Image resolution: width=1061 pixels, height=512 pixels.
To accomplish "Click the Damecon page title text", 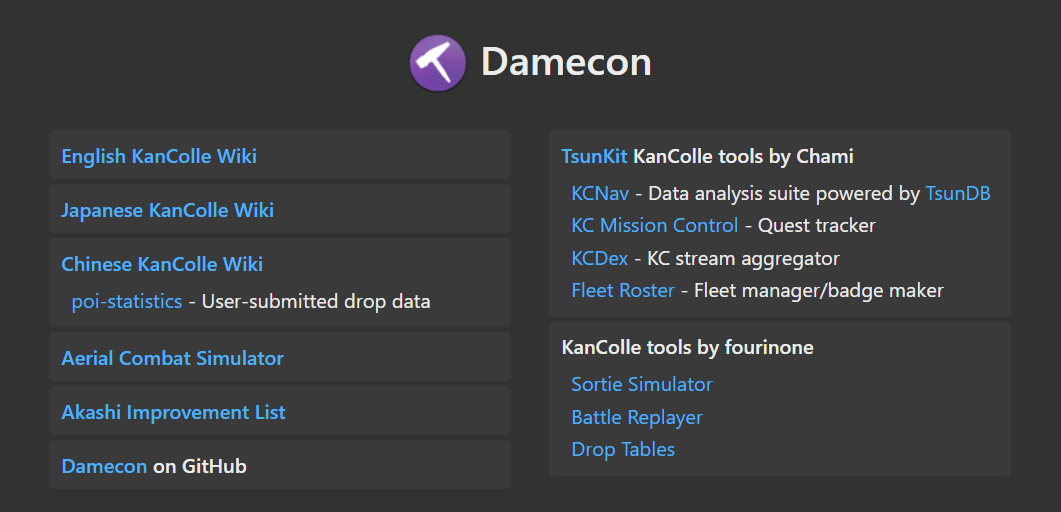I will 566,62.
